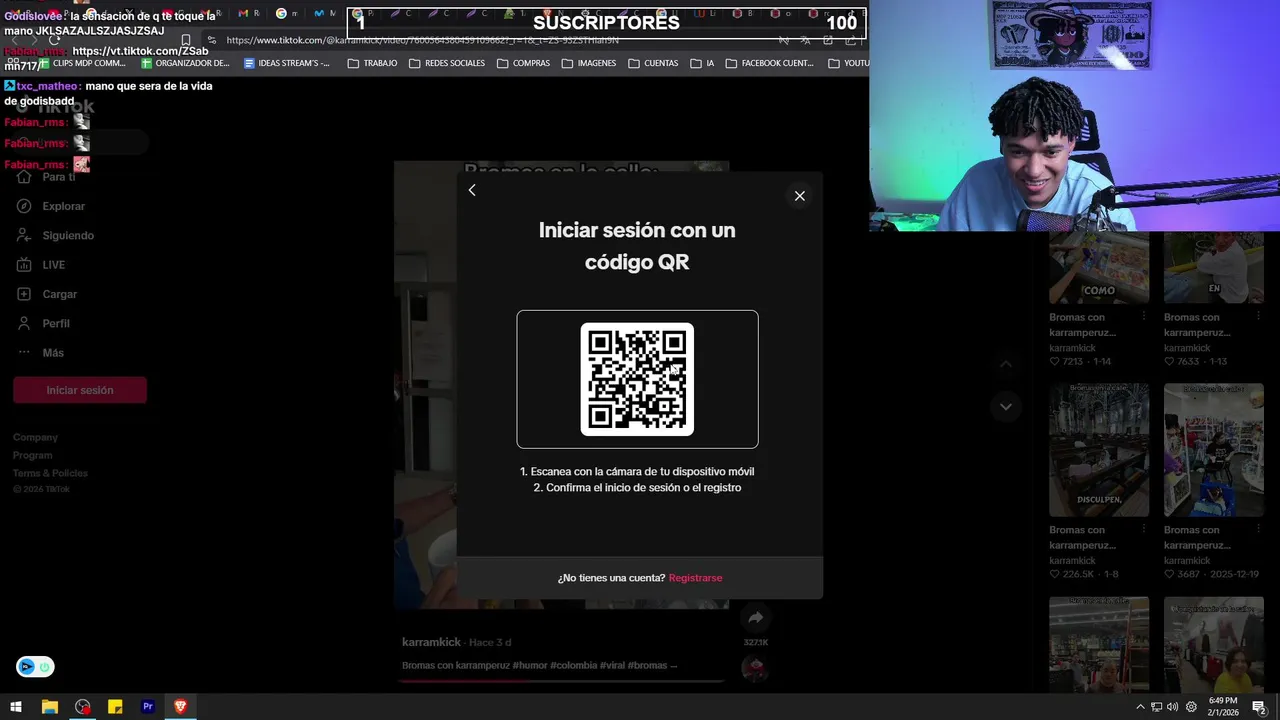The height and width of the screenshot is (720, 1280).
Task: Open Premiere Pro from the taskbar
Action: click(148, 707)
